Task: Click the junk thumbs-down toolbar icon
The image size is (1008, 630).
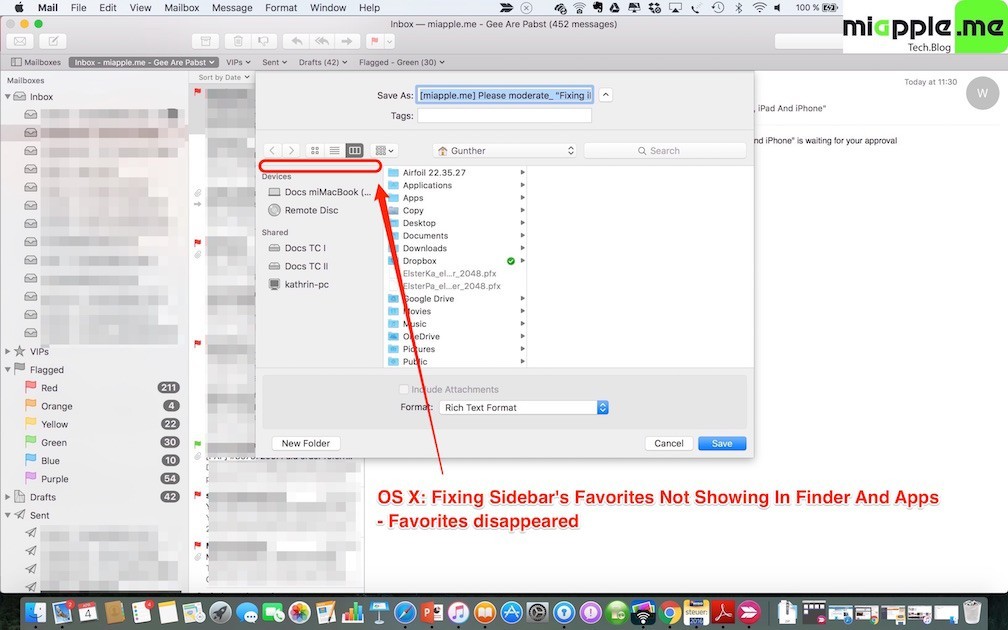Action: coord(264,41)
